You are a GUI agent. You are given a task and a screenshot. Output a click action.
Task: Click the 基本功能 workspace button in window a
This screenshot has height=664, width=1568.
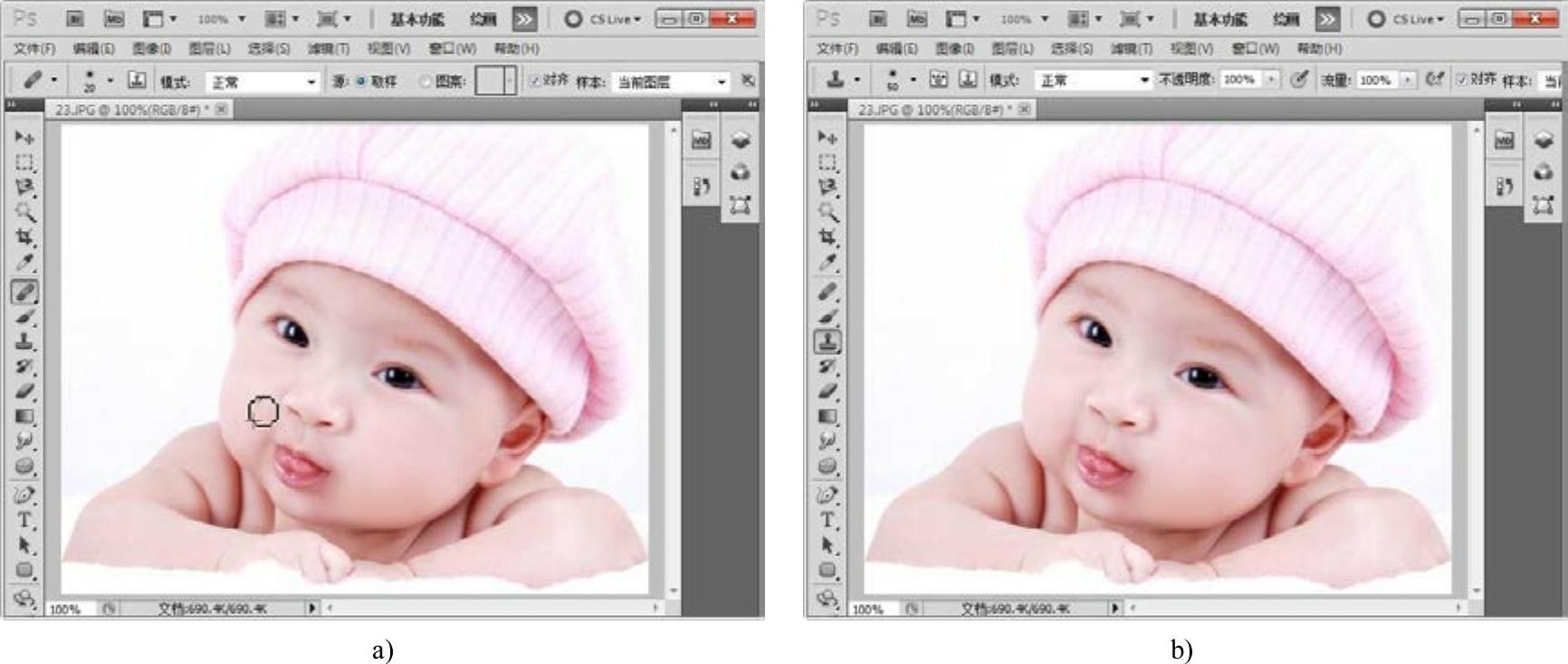coord(417,19)
